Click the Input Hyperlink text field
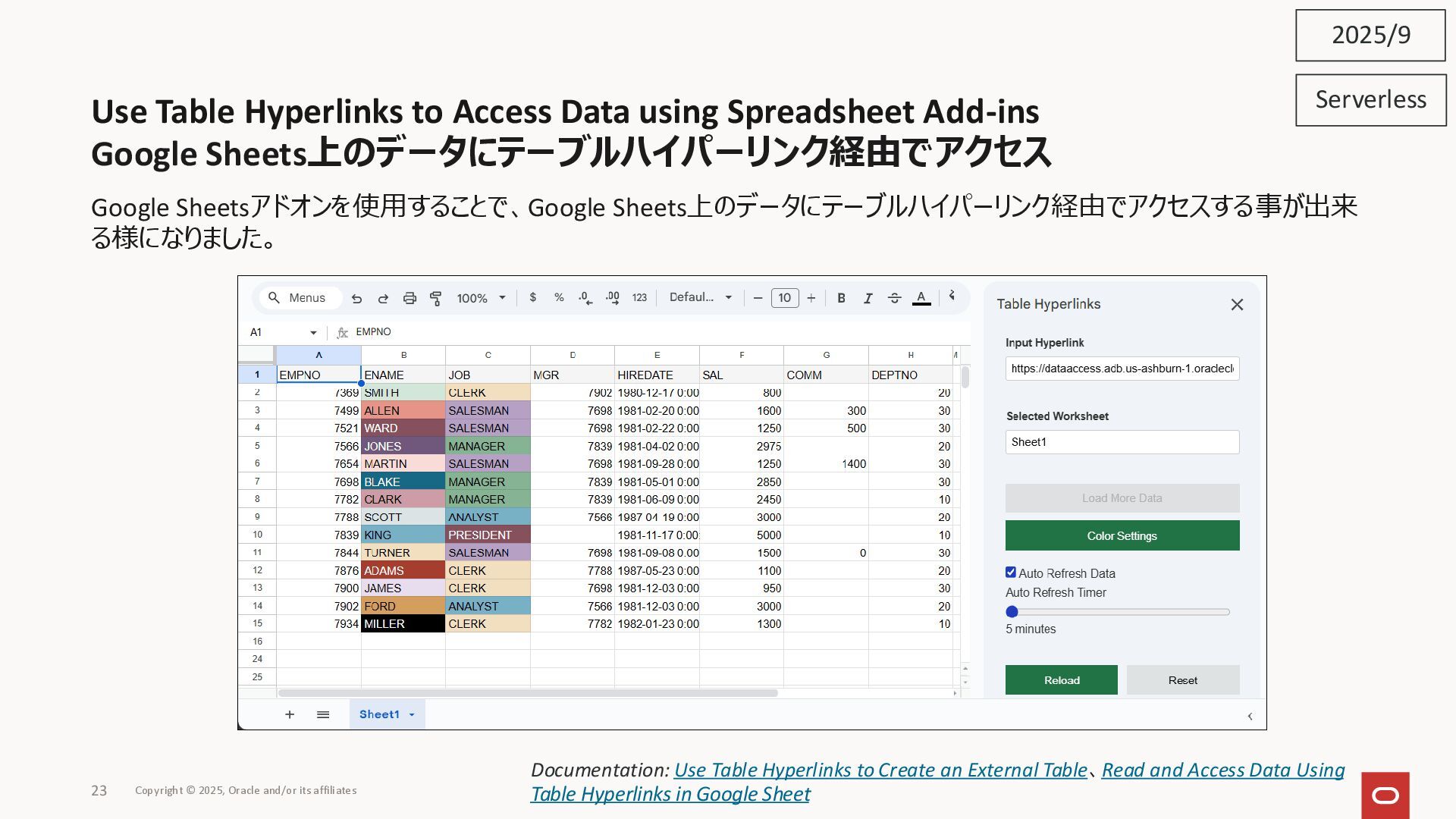Screen dimensions: 1456x819 1122,369
